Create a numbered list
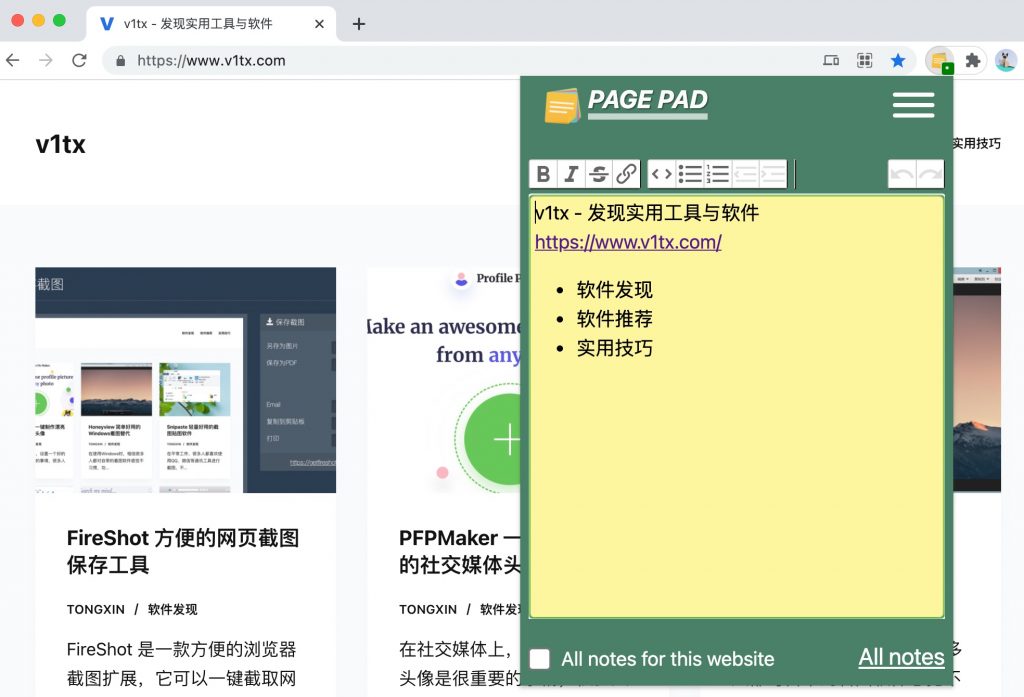This screenshot has width=1024, height=697. pyautogui.click(x=717, y=174)
